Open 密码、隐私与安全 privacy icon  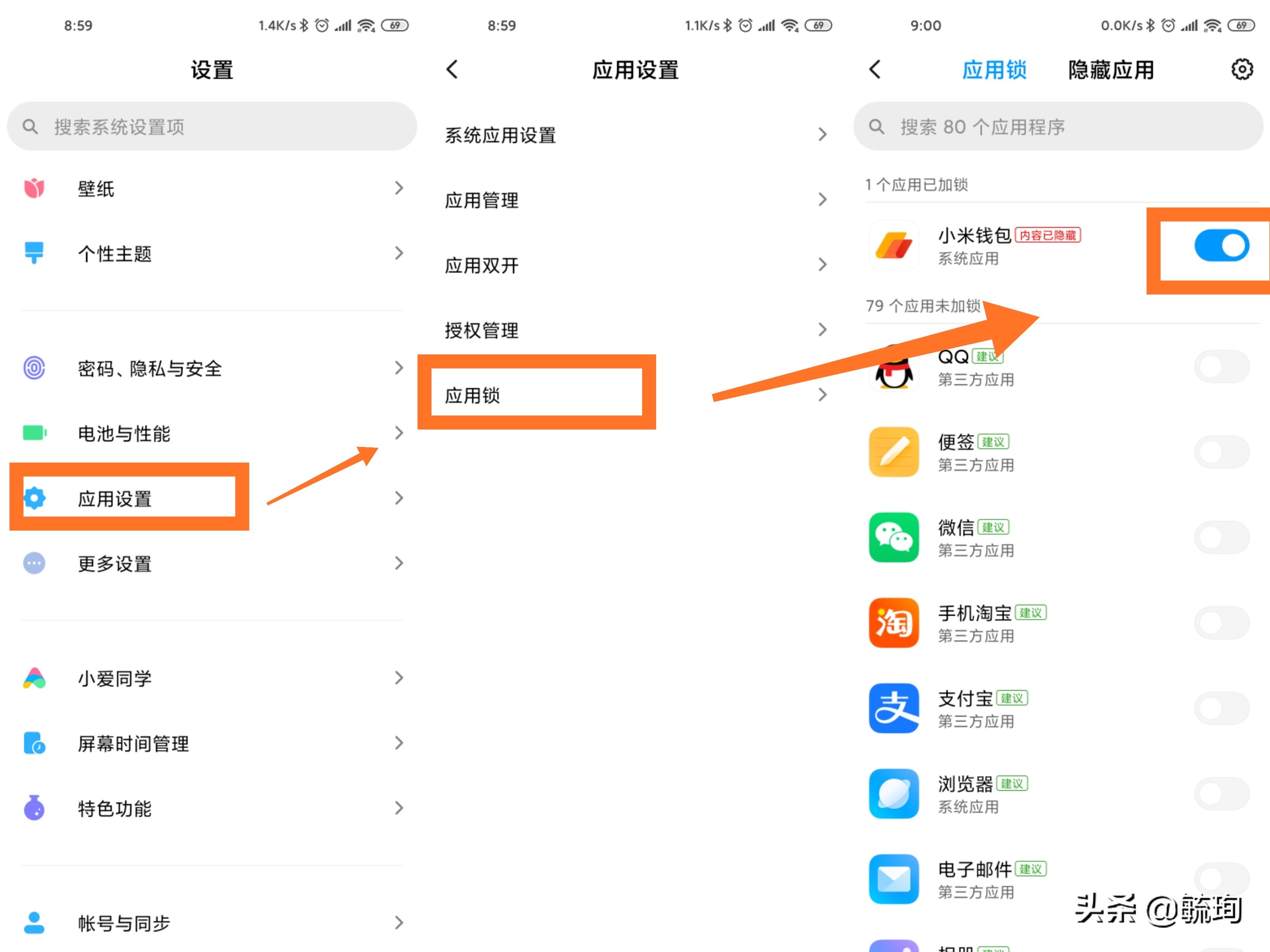[x=34, y=369]
